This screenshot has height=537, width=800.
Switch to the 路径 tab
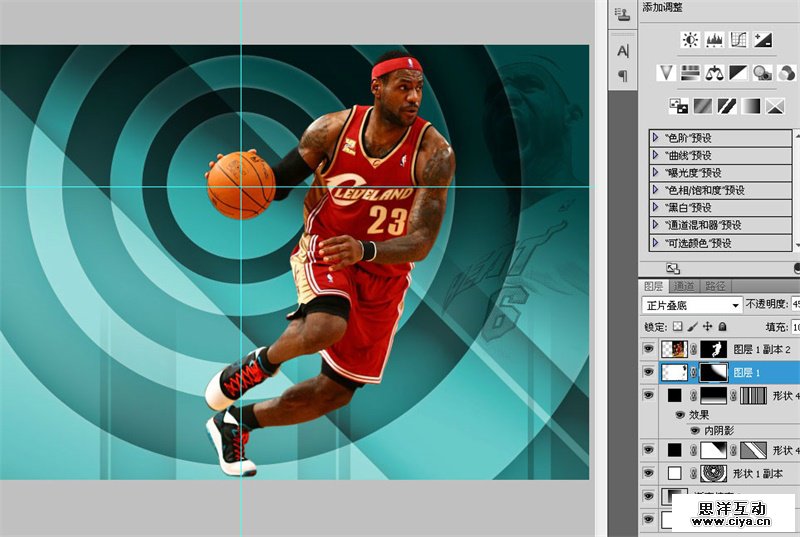[714, 286]
